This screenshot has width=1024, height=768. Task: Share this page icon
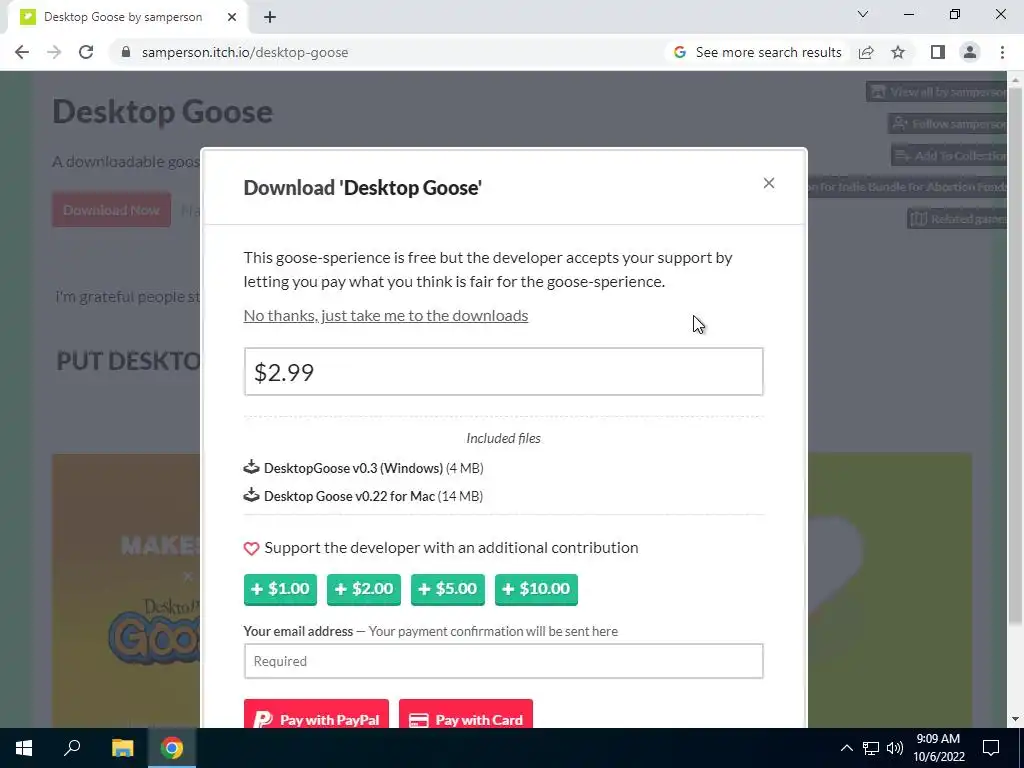[866, 52]
